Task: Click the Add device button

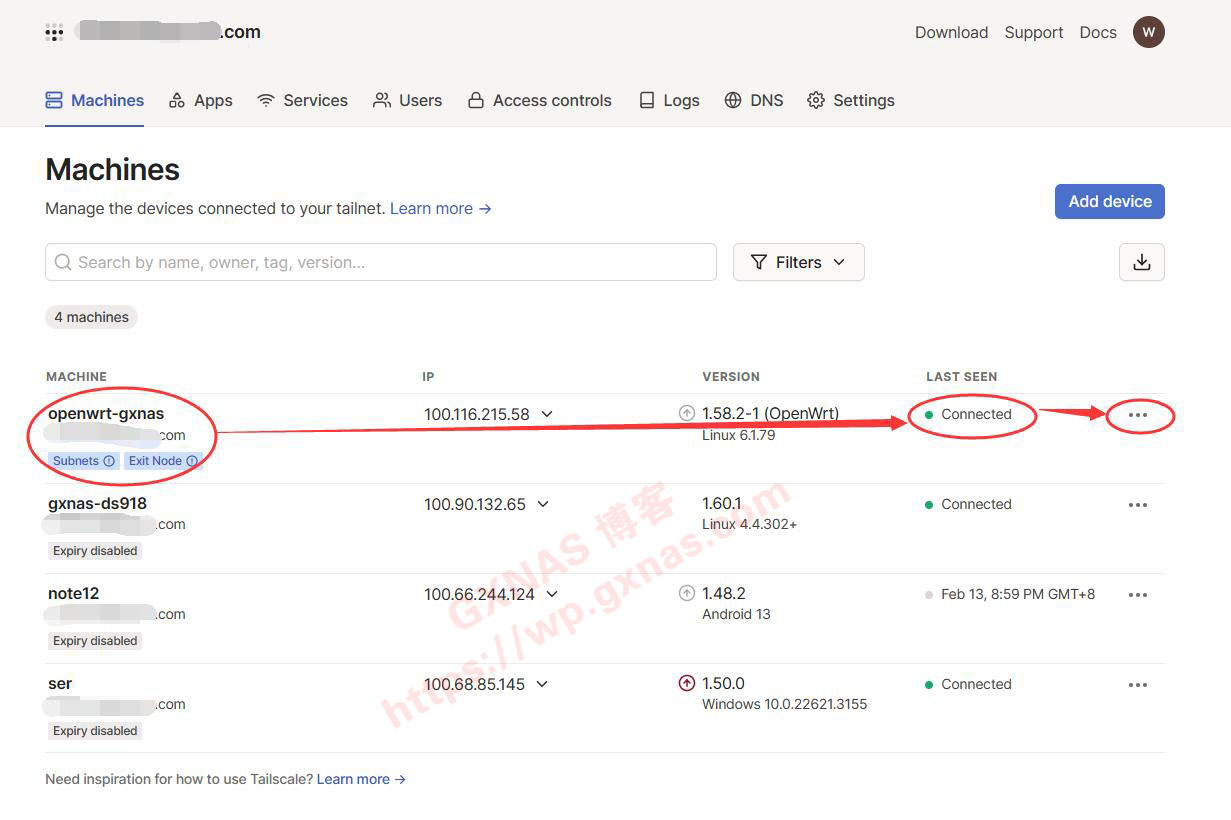Action: pos(1109,201)
